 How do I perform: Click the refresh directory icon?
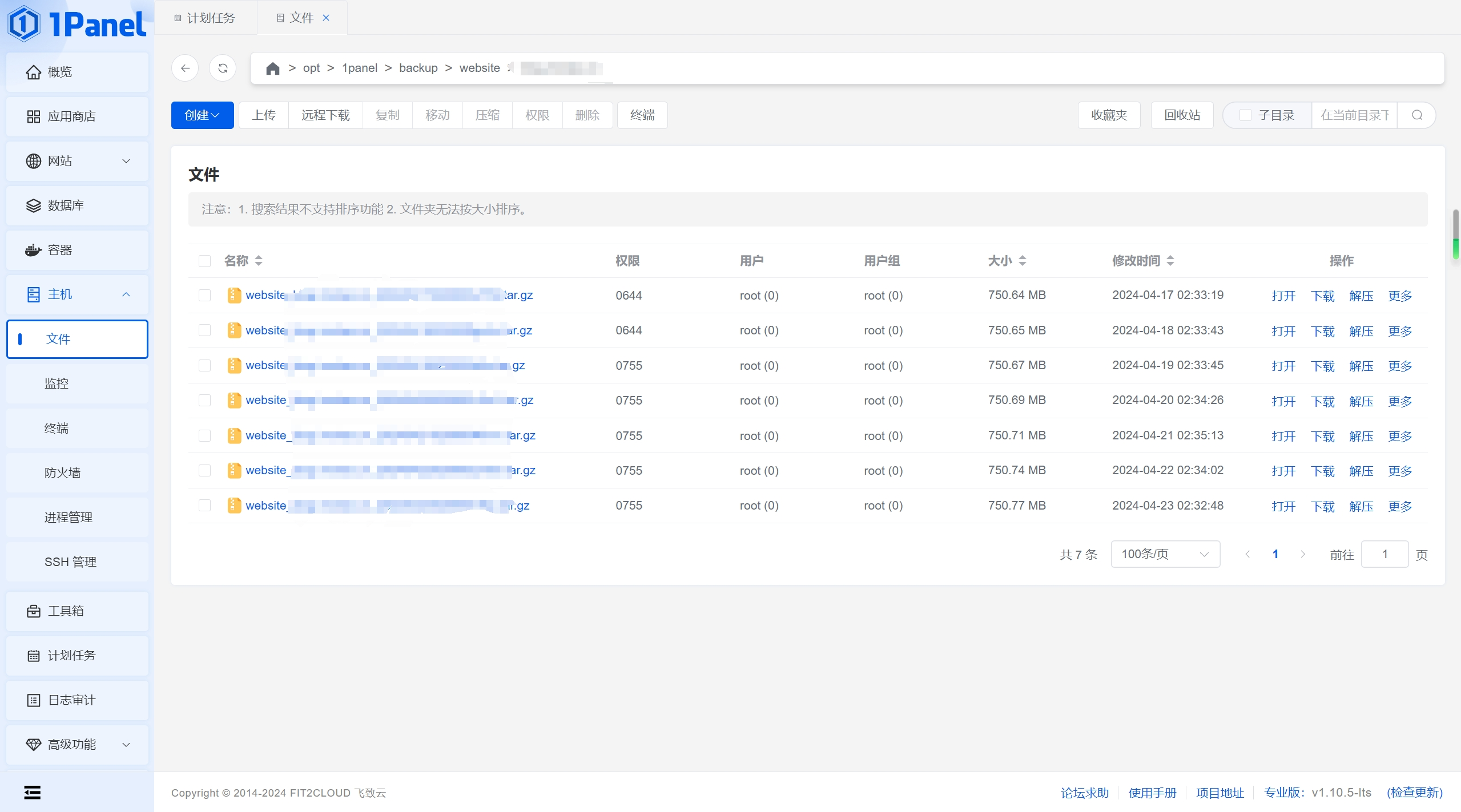223,68
